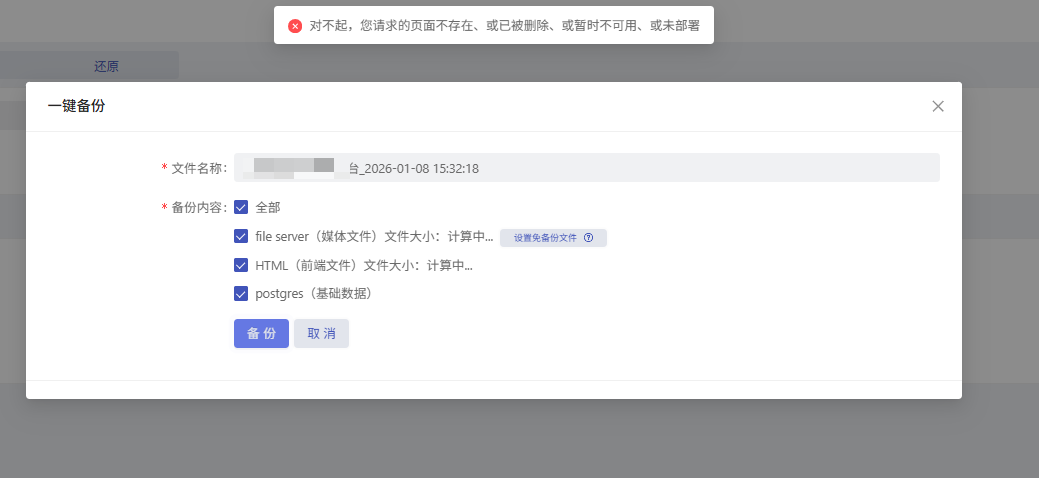The image size is (1039, 478).
Task: Click the question mark help icon beside 设置免备份文件
Action: coord(588,238)
